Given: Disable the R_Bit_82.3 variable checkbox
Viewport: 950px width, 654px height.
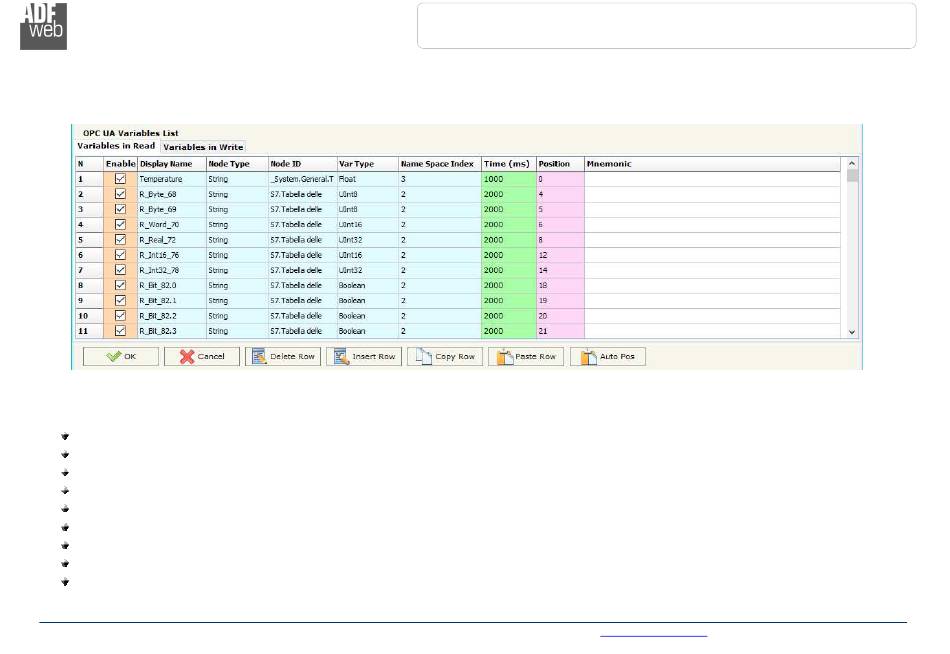Looking at the screenshot, I should (120, 331).
